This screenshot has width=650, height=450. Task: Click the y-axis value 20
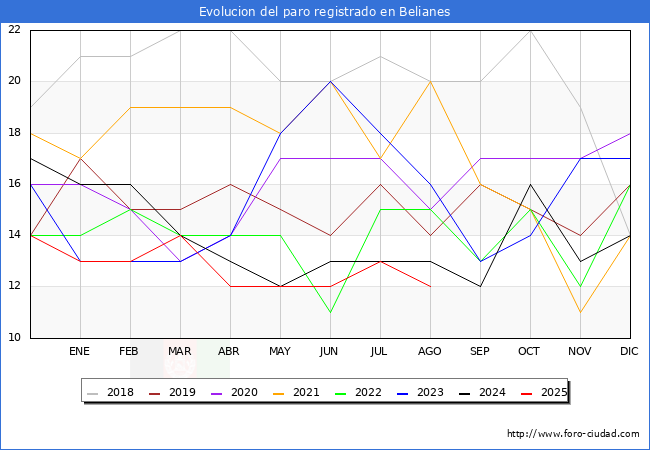tap(15, 81)
